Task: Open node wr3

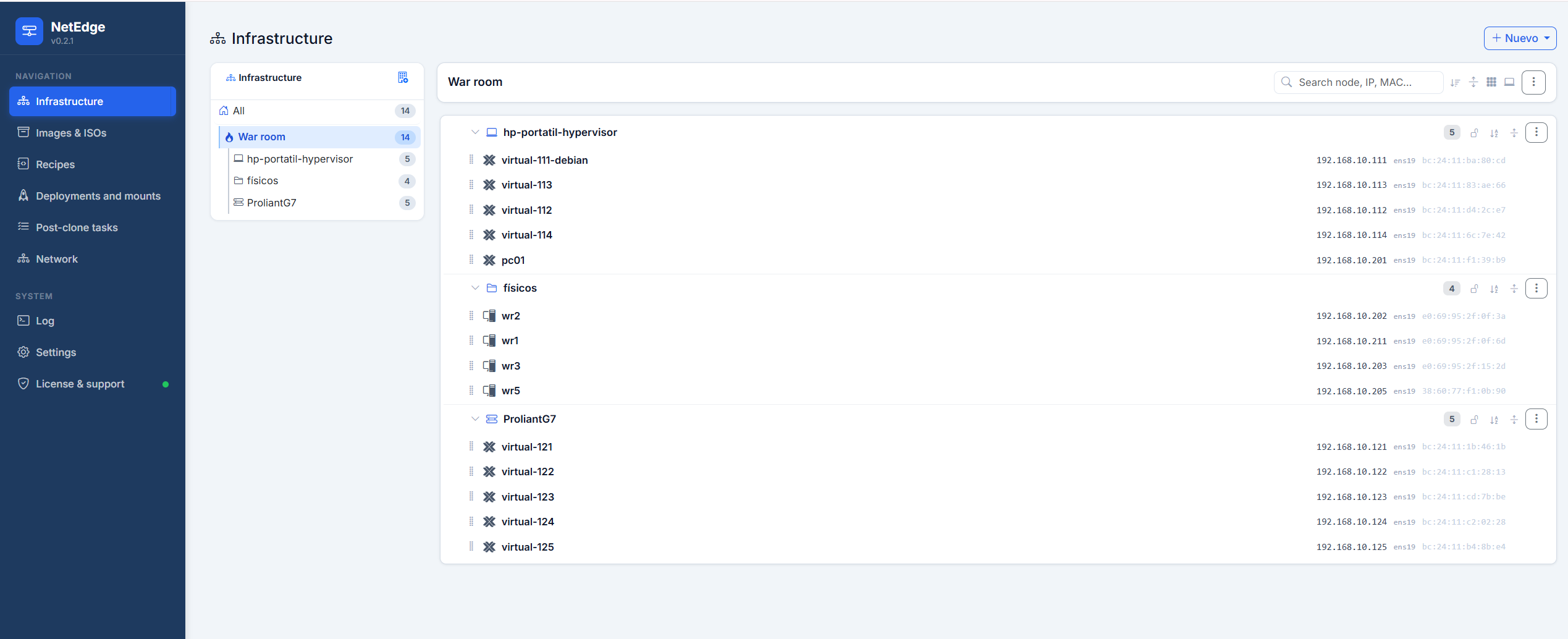Action: pos(510,366)
